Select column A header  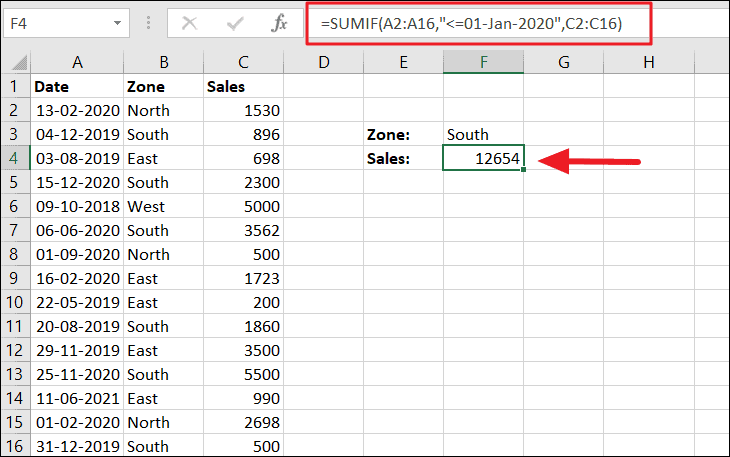pos(77,63)
